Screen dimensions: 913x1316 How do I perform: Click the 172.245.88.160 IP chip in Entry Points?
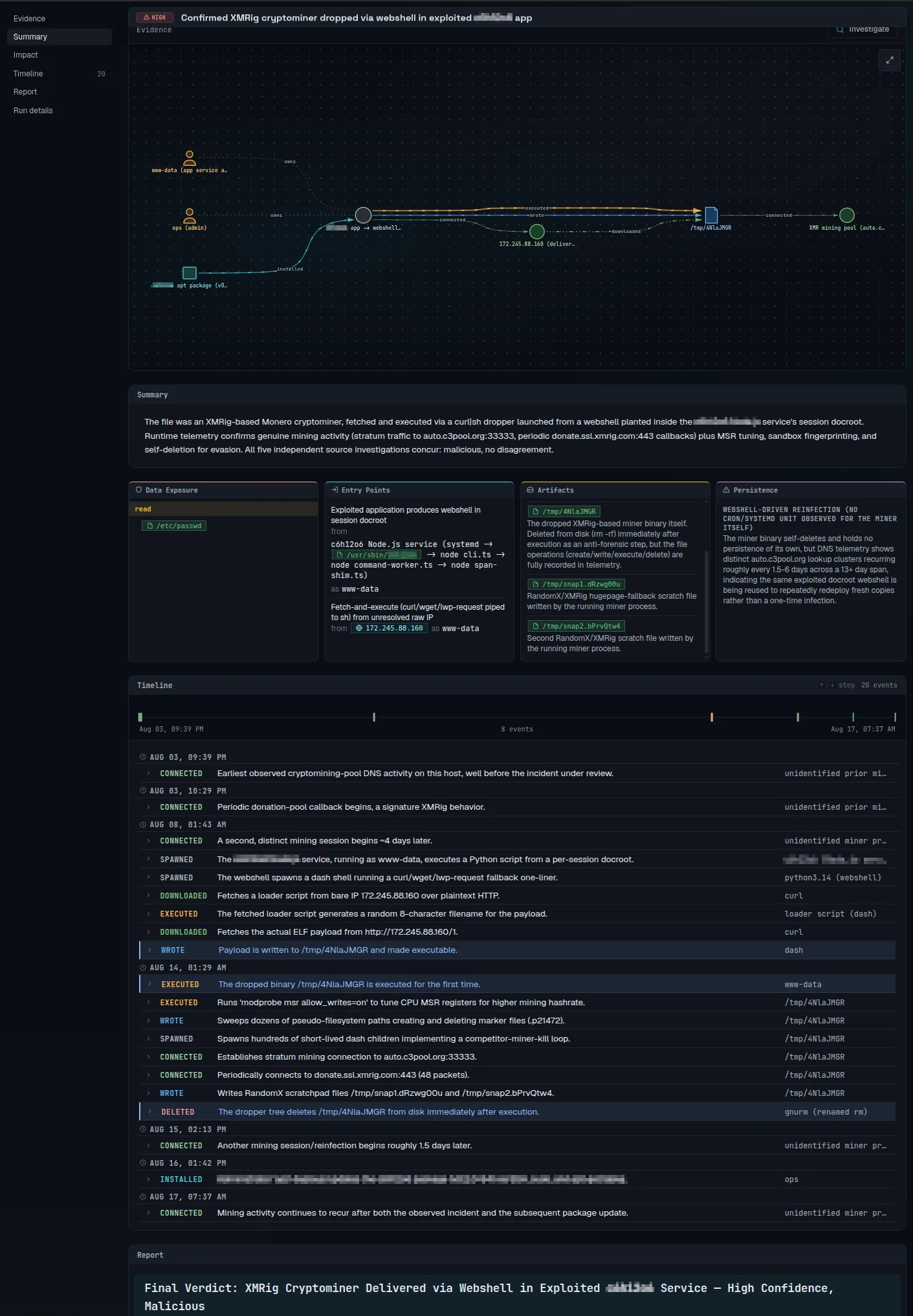coord(389,629)
